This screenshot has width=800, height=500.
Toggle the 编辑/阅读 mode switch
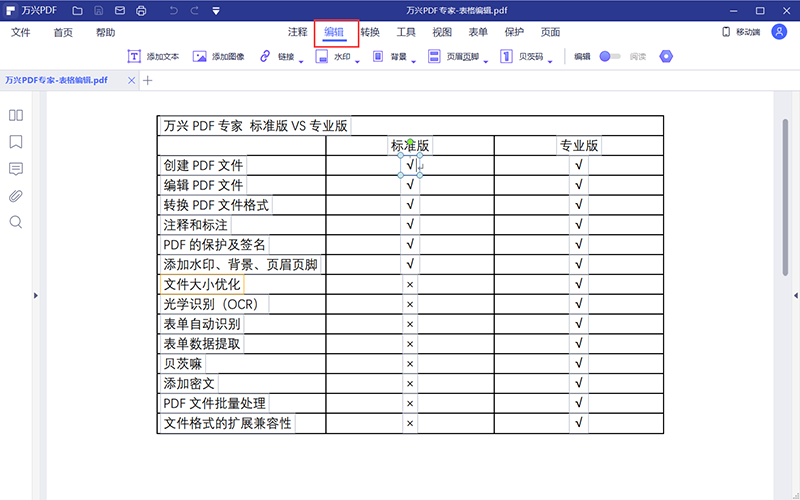[610, 56]
